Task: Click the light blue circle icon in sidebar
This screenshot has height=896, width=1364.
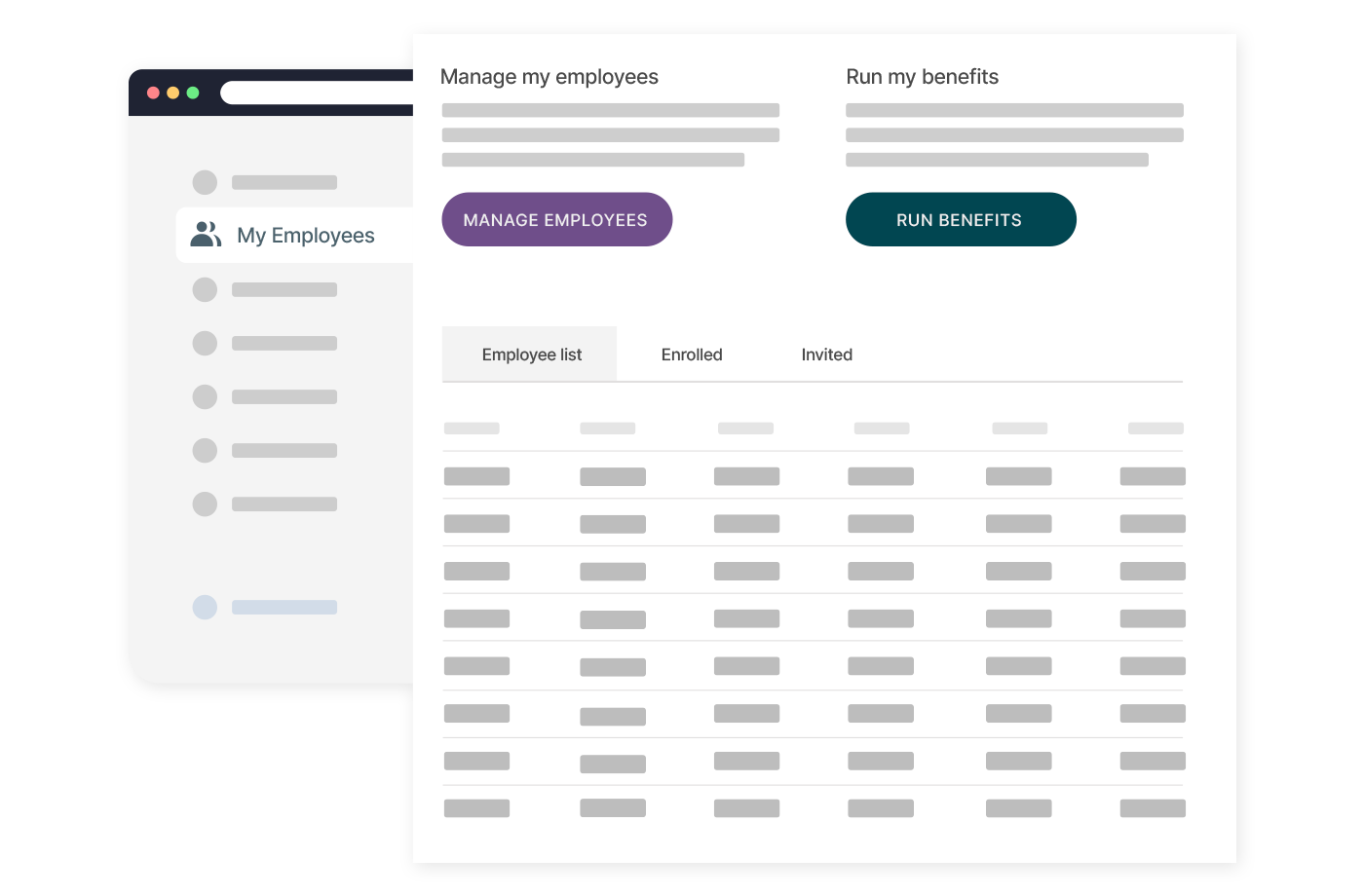Action: [205, 607]
